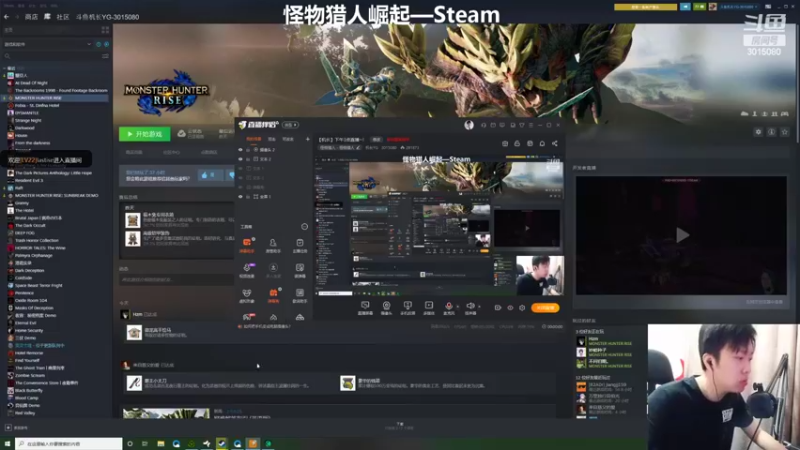Viewport: 800px width, 450px height.
Task: Click the thumbs up recommend button
Action: 210,175
